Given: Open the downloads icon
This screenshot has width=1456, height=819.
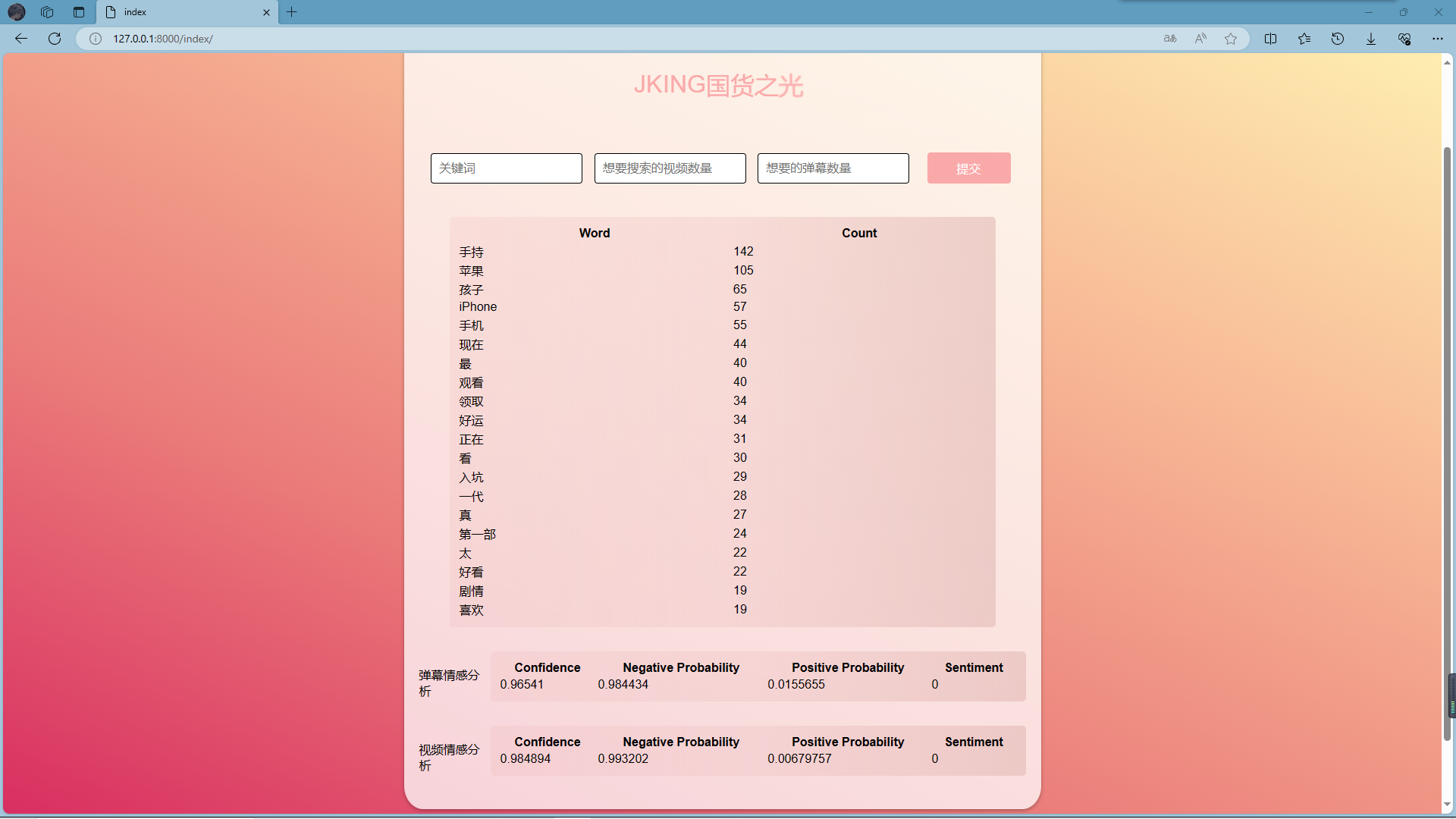Looking at the screenshot, I should pyautogui.click(x=1371, y=39).
